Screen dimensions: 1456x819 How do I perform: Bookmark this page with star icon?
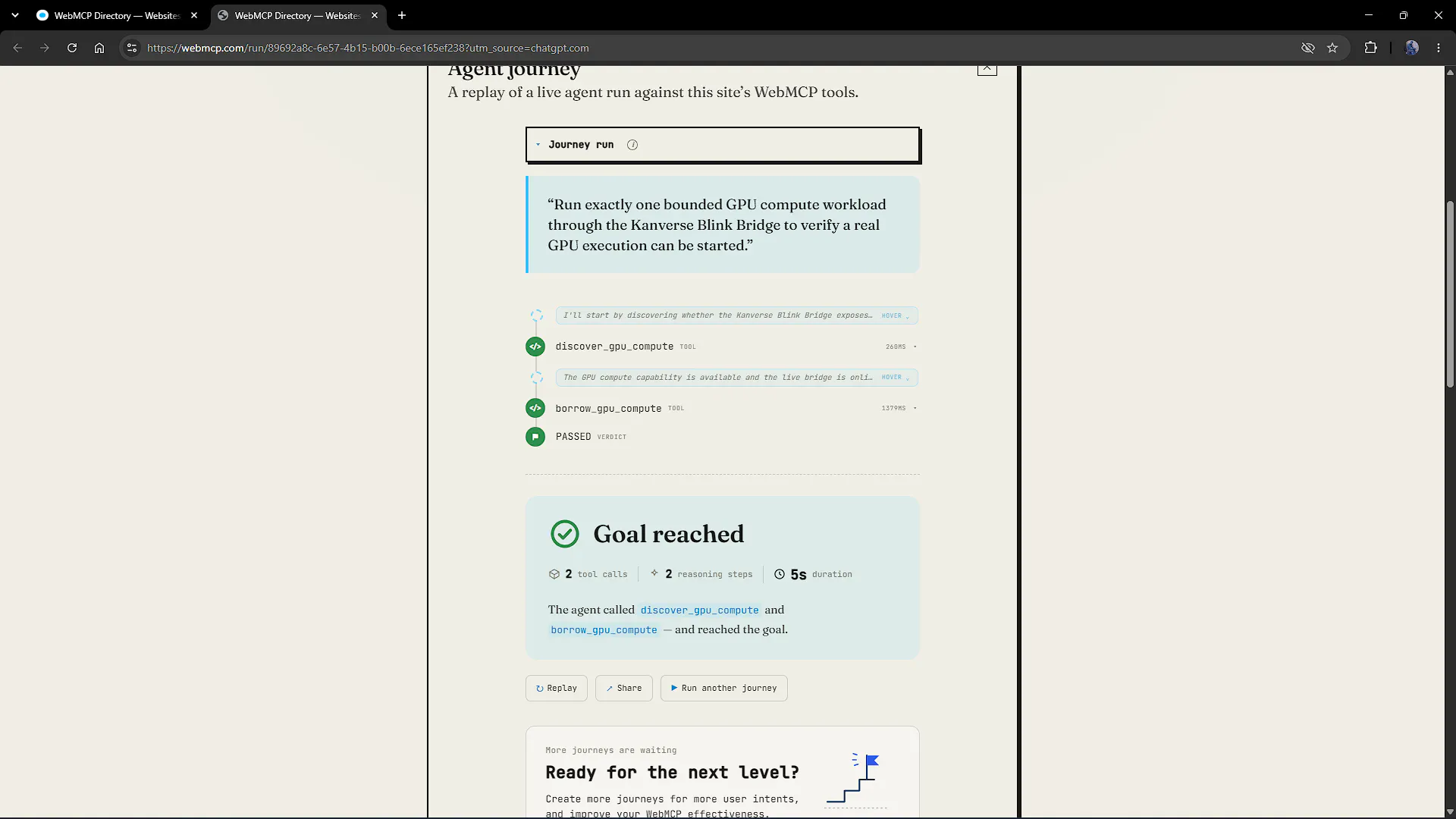1332,48
